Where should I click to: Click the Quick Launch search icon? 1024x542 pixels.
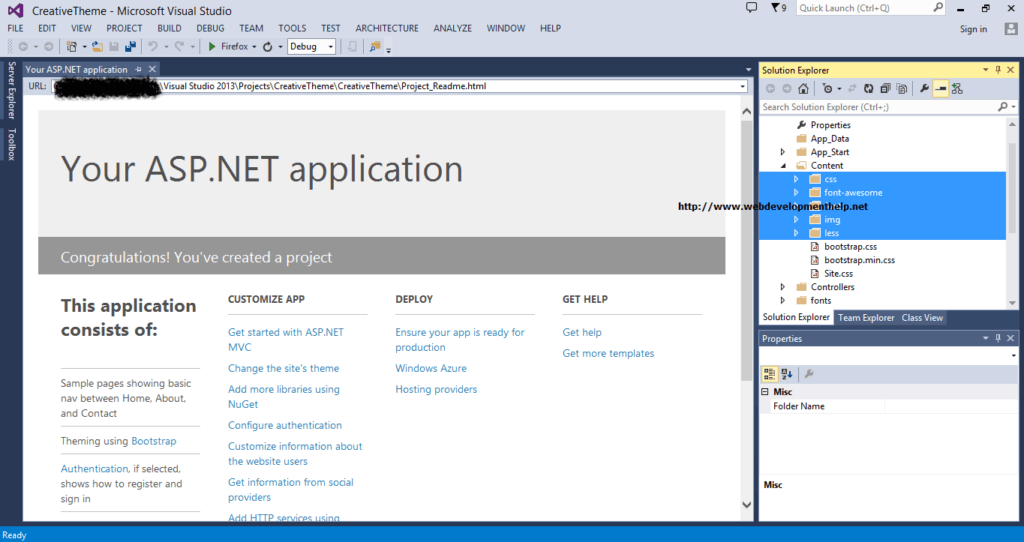938,8
